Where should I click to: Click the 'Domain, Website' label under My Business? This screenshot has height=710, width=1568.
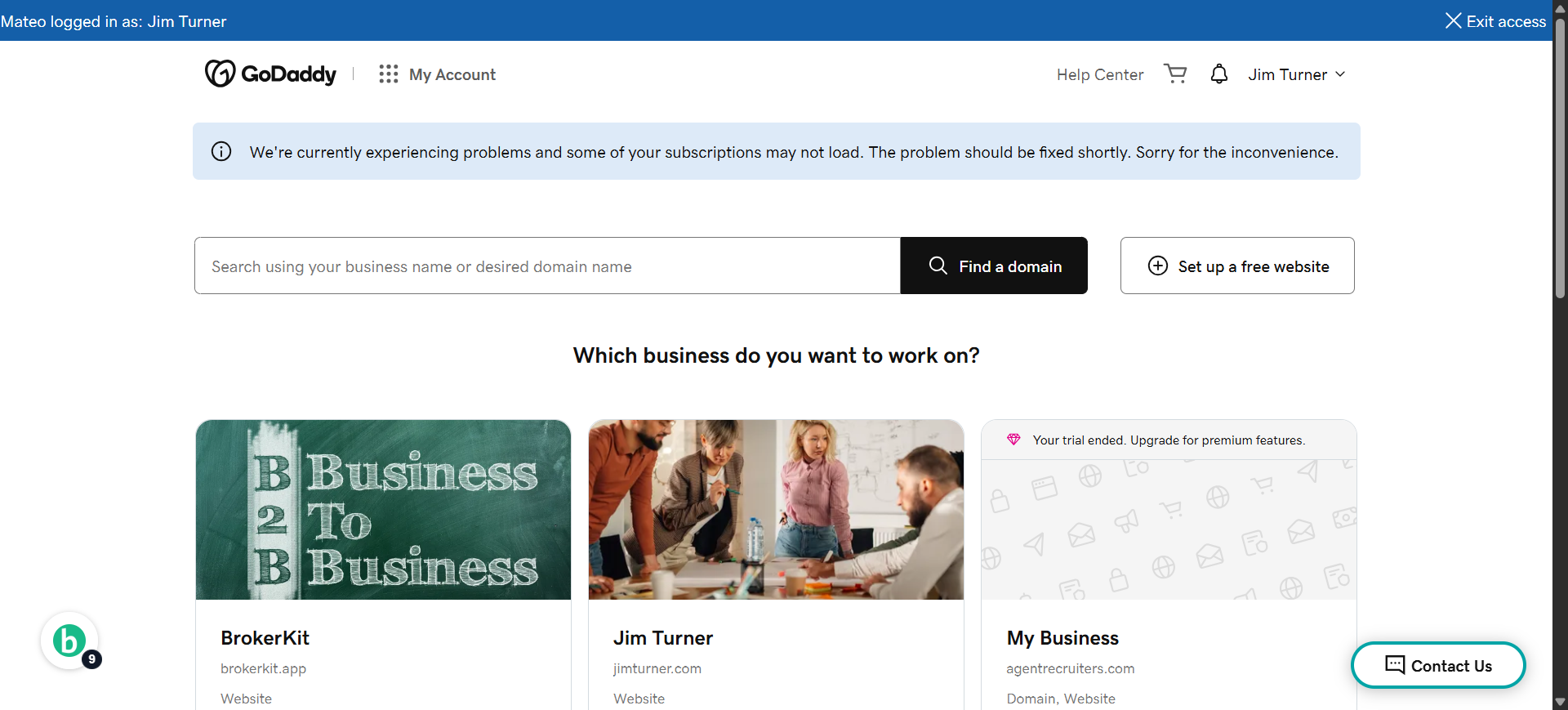1061,699
